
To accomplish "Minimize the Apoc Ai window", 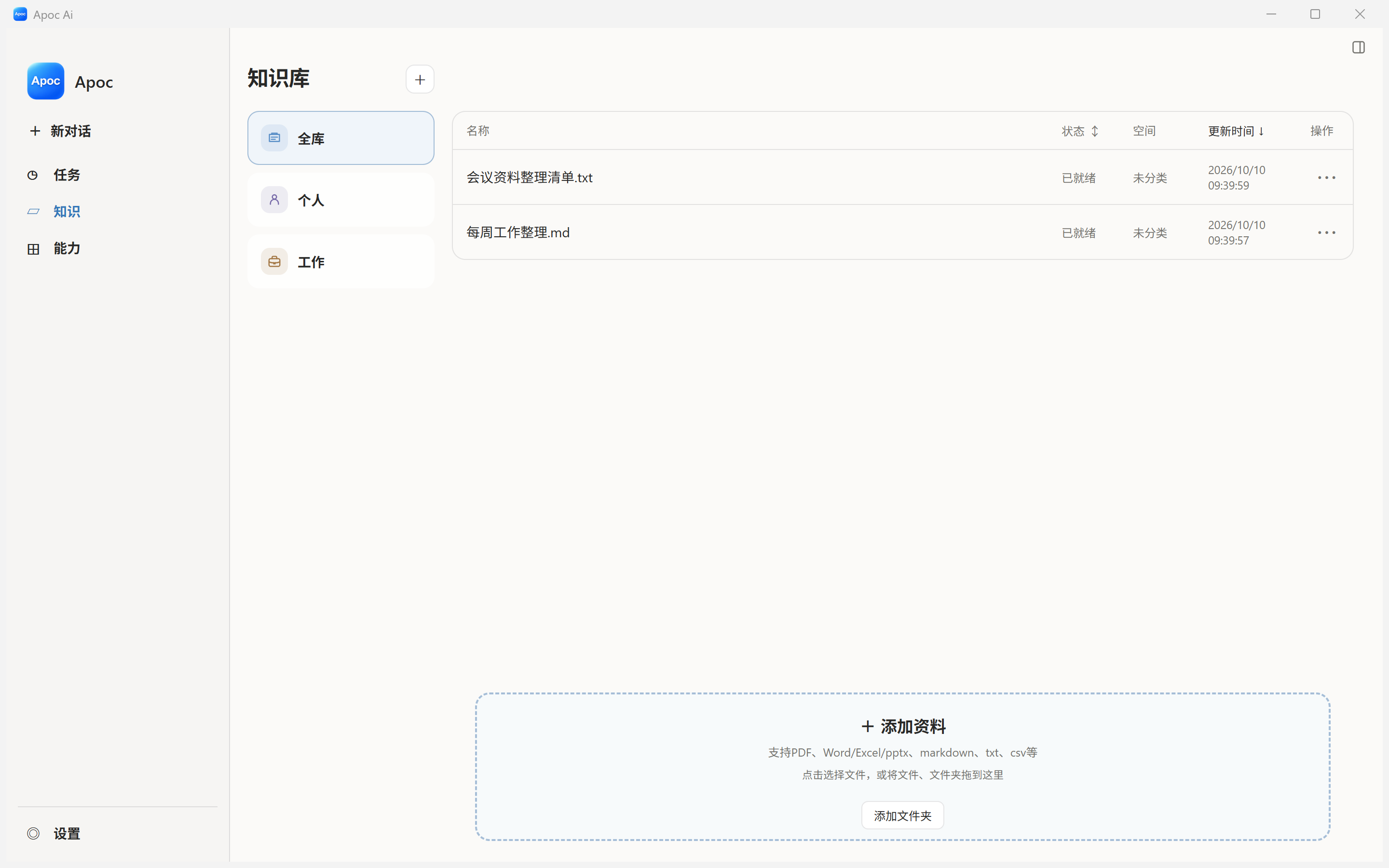I will pyautogui.click(x=1271, y=14).
